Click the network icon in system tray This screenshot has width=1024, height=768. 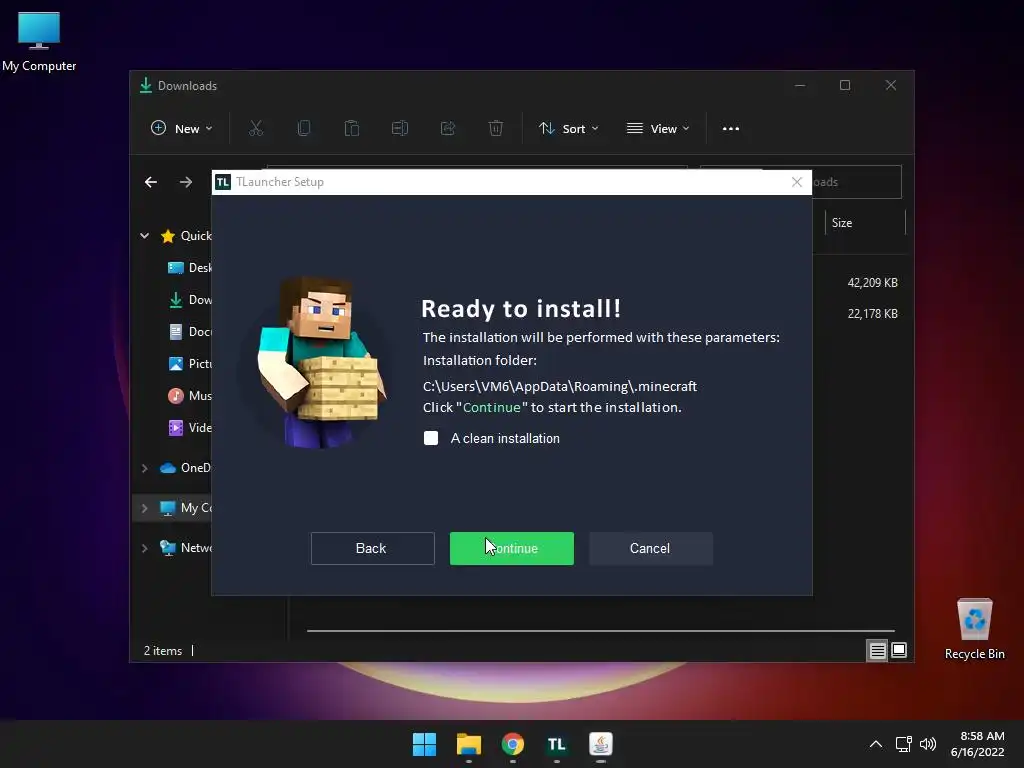[x=904, y=744]
